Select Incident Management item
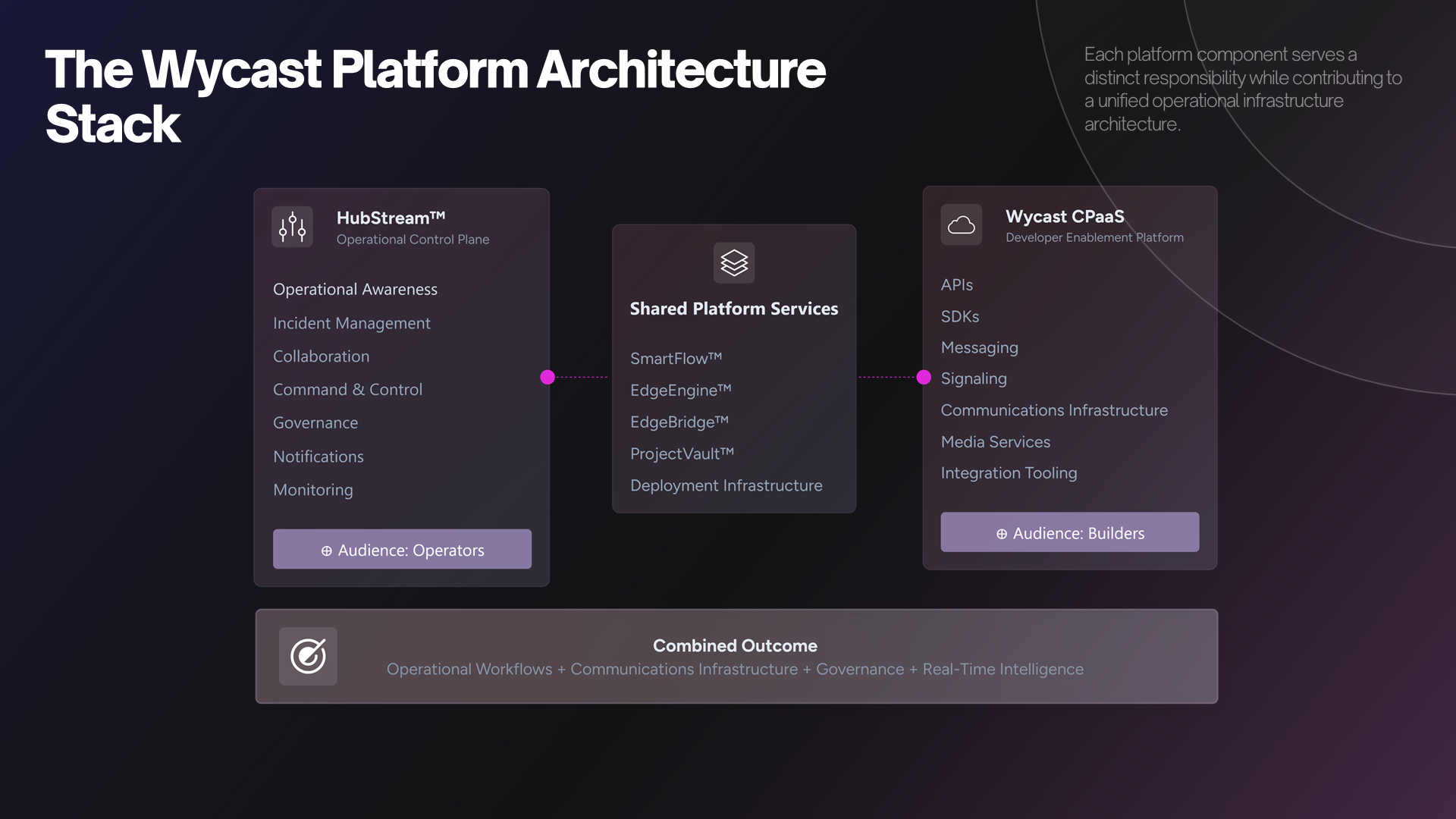This screenshot has width=1456, height=819. pyautogui.click(x=352, y=323)
